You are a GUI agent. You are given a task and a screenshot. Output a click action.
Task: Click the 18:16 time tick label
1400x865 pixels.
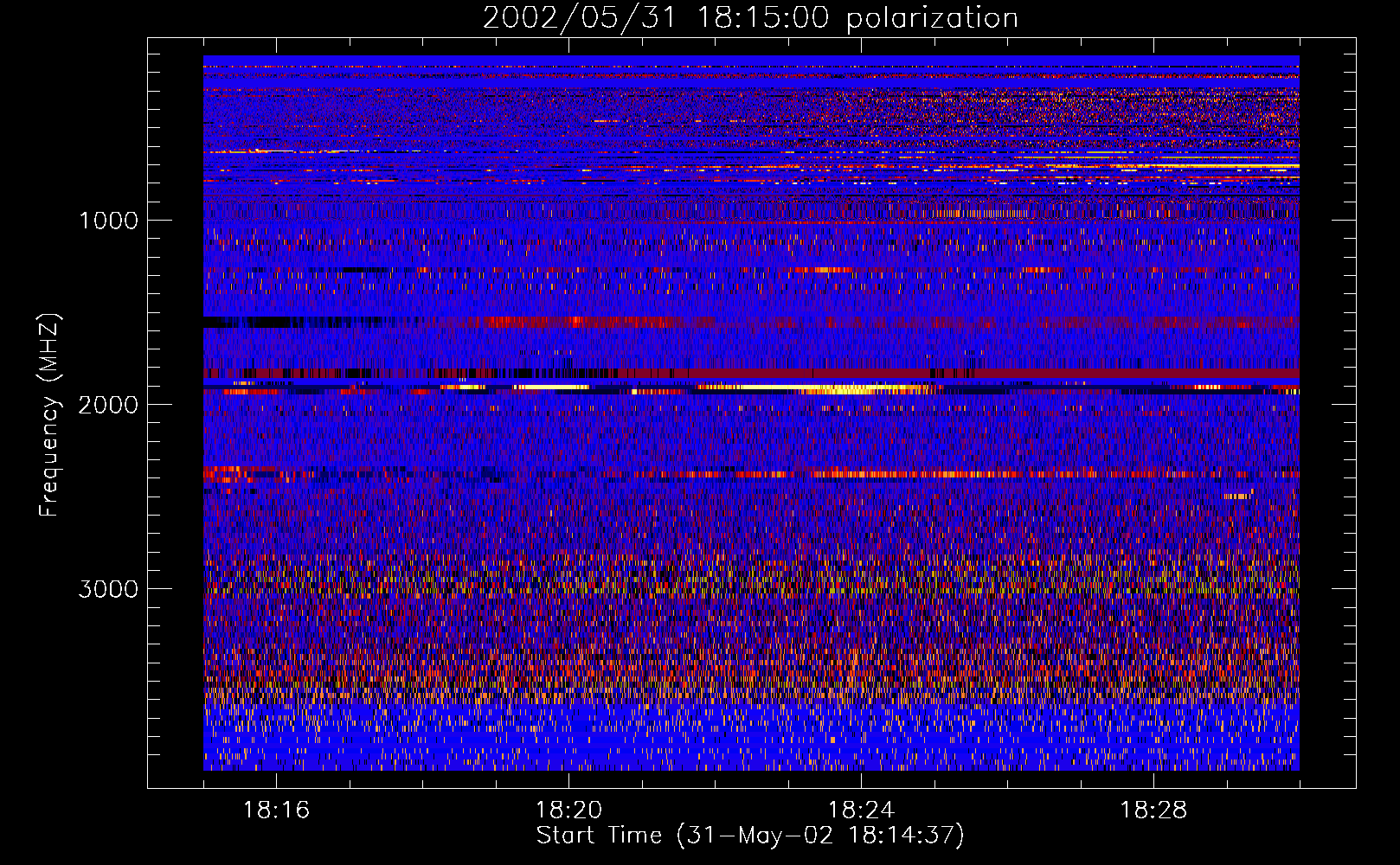pos(276,810)
